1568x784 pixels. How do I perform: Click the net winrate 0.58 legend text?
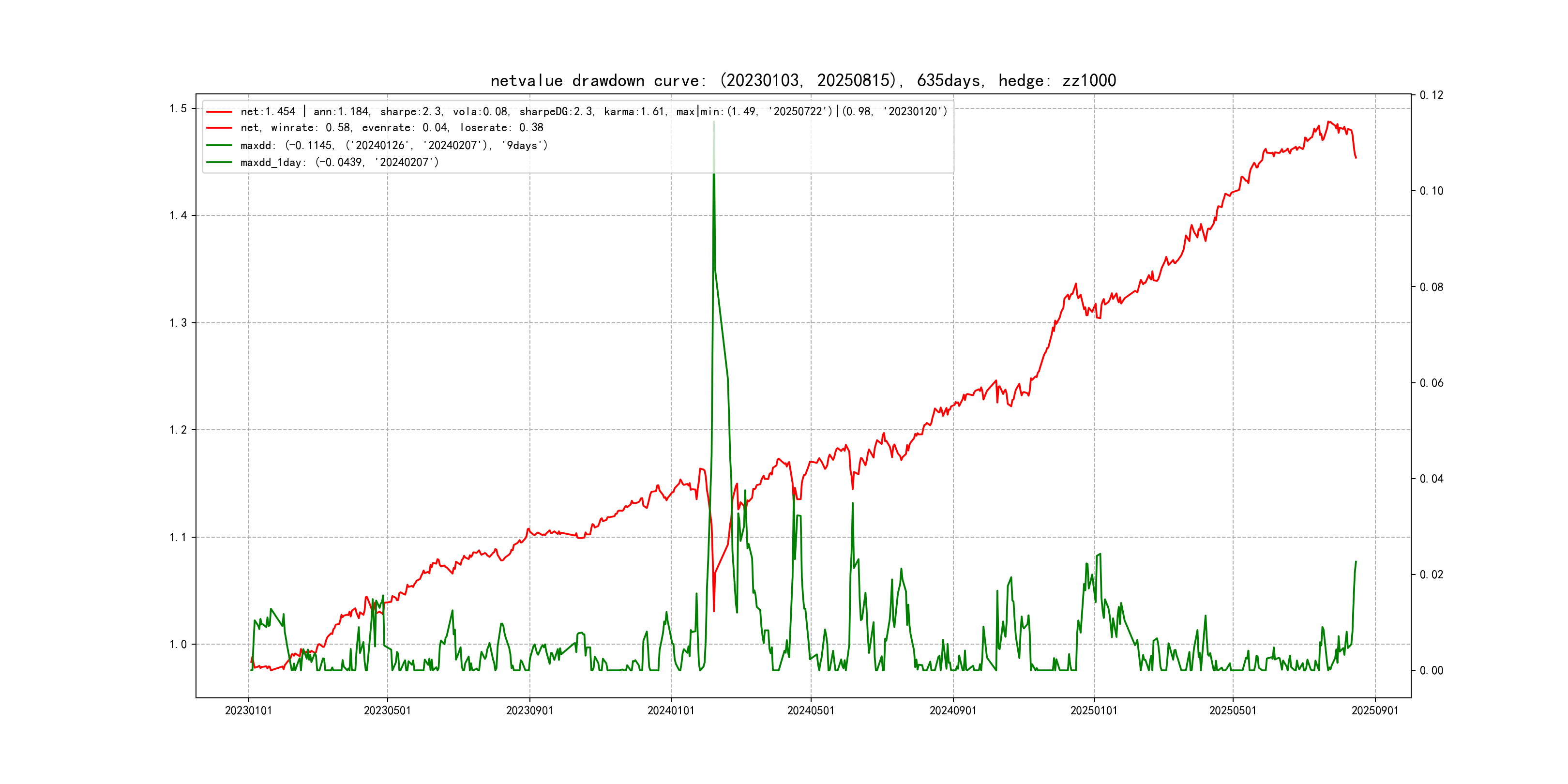tap(392, 128)
